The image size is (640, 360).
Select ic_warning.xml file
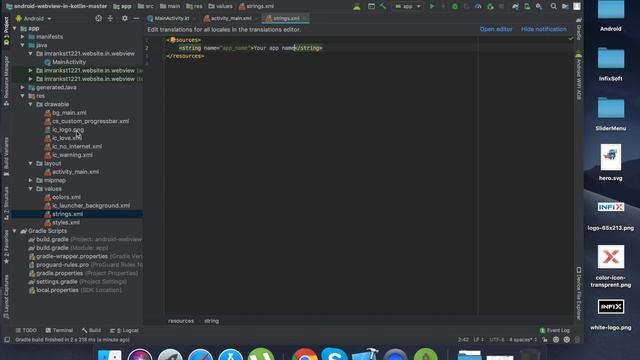click(69, 155)
